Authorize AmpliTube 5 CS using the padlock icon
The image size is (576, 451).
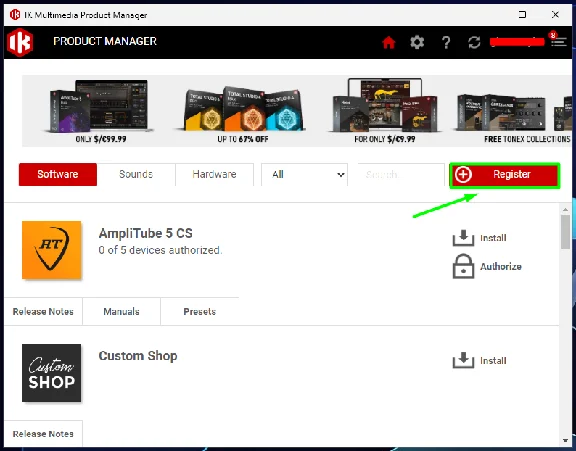(463, 266)
